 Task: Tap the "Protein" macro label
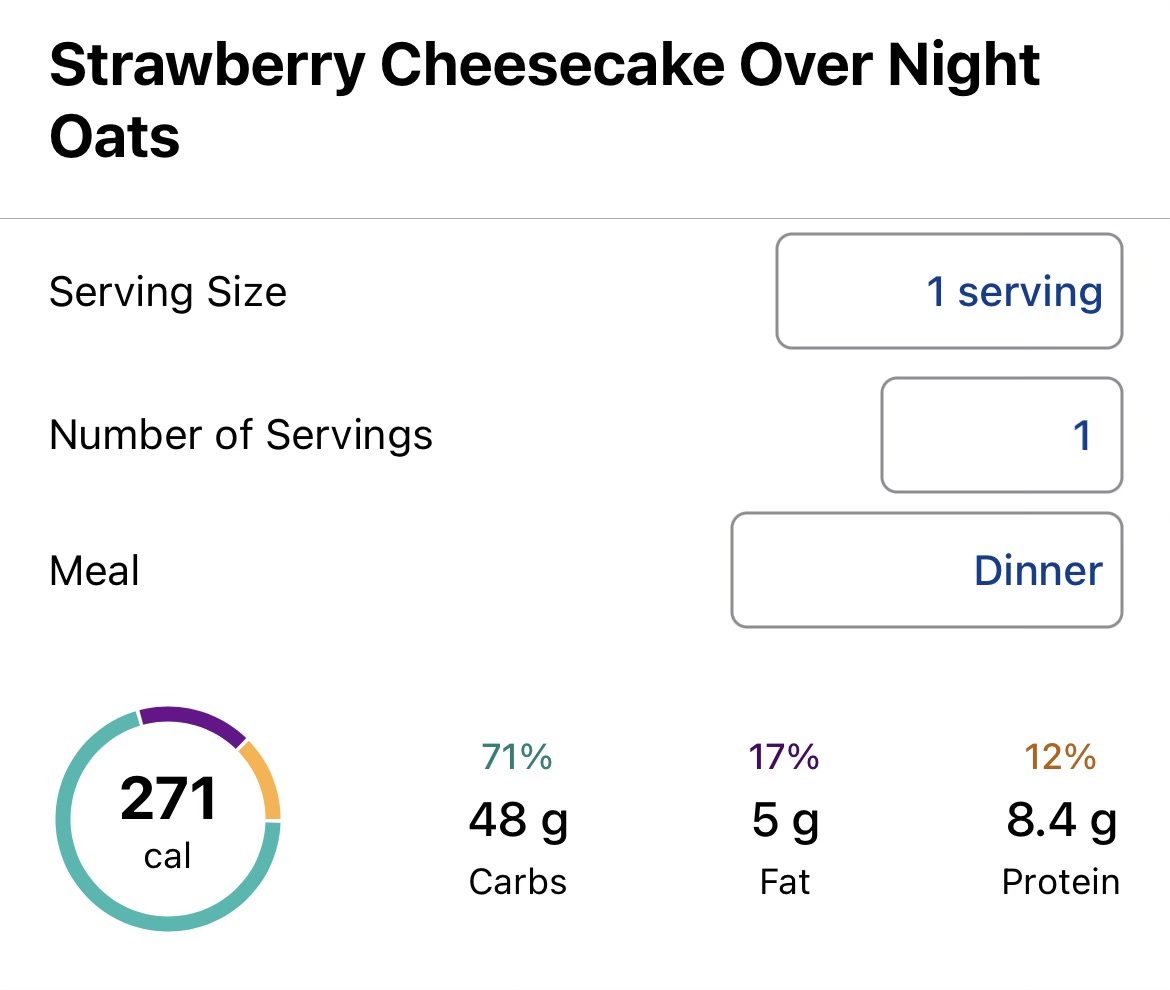pyautogui.click(x=1060, y=882)
